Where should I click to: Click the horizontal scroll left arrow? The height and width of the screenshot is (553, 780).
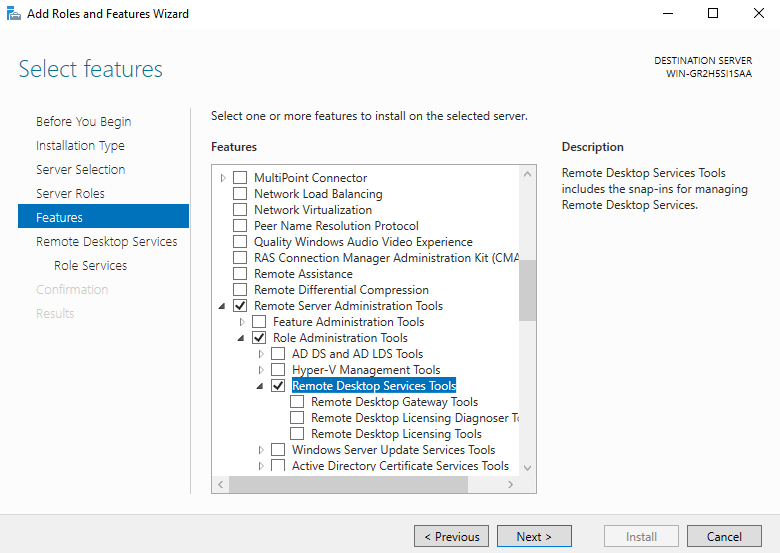220,484
